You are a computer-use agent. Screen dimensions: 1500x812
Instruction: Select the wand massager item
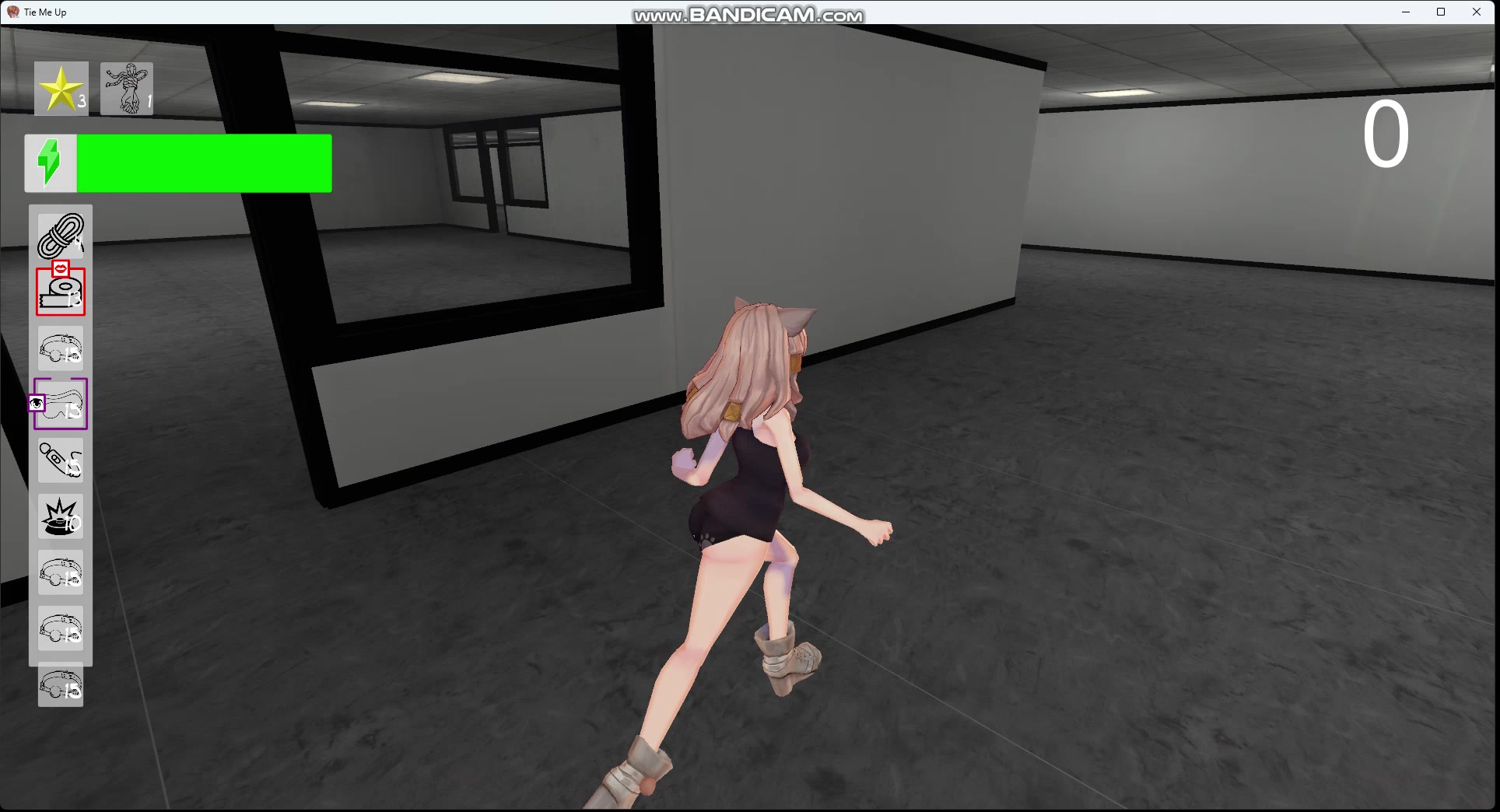tap(61, 460)
